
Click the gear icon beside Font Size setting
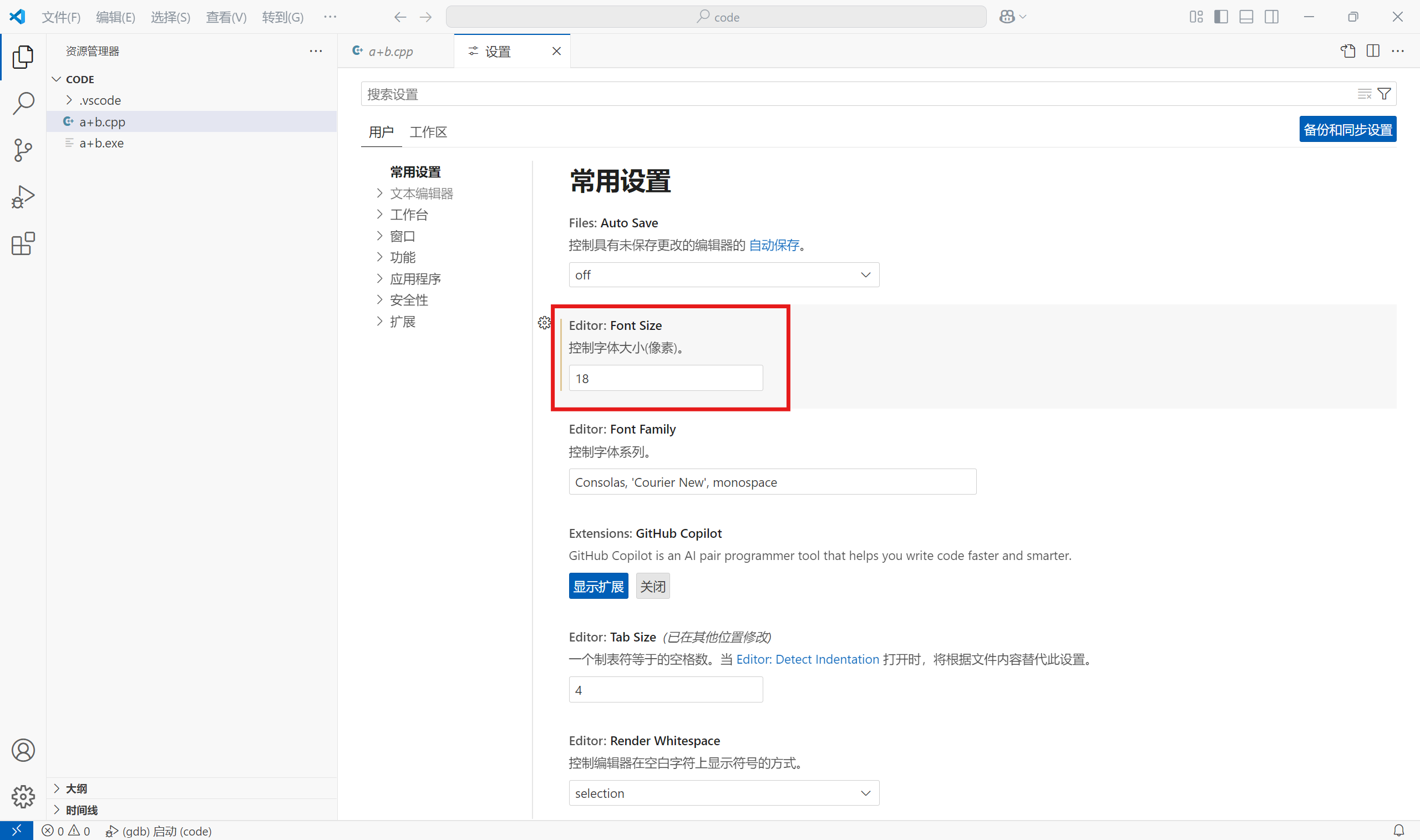544,323
